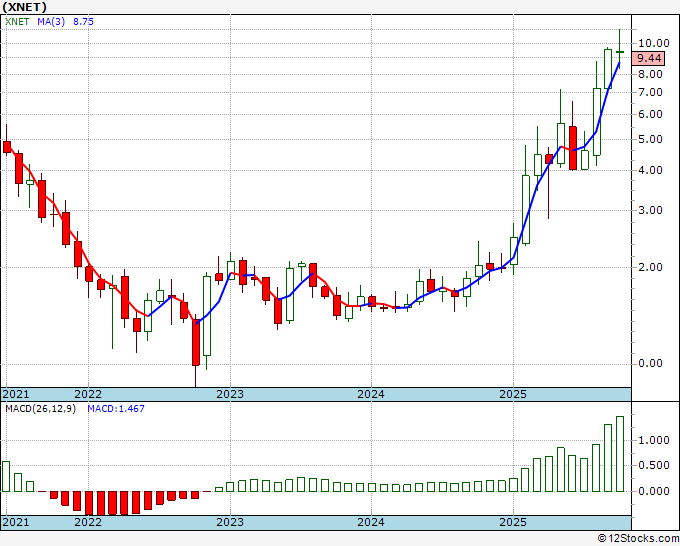Click 2022 on the MACD timeline
The image size is (680, 546).
pyautogui.click(x=88, y=522)
